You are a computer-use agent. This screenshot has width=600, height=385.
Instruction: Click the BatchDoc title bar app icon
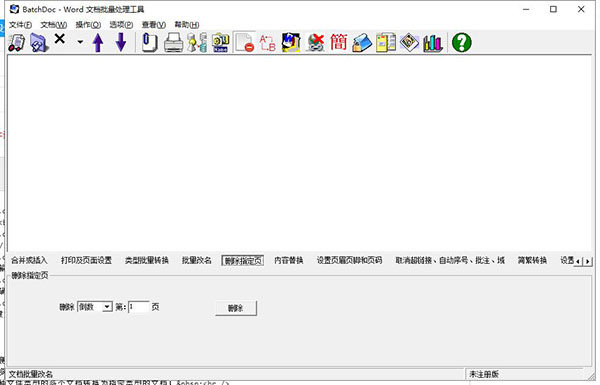15,9
